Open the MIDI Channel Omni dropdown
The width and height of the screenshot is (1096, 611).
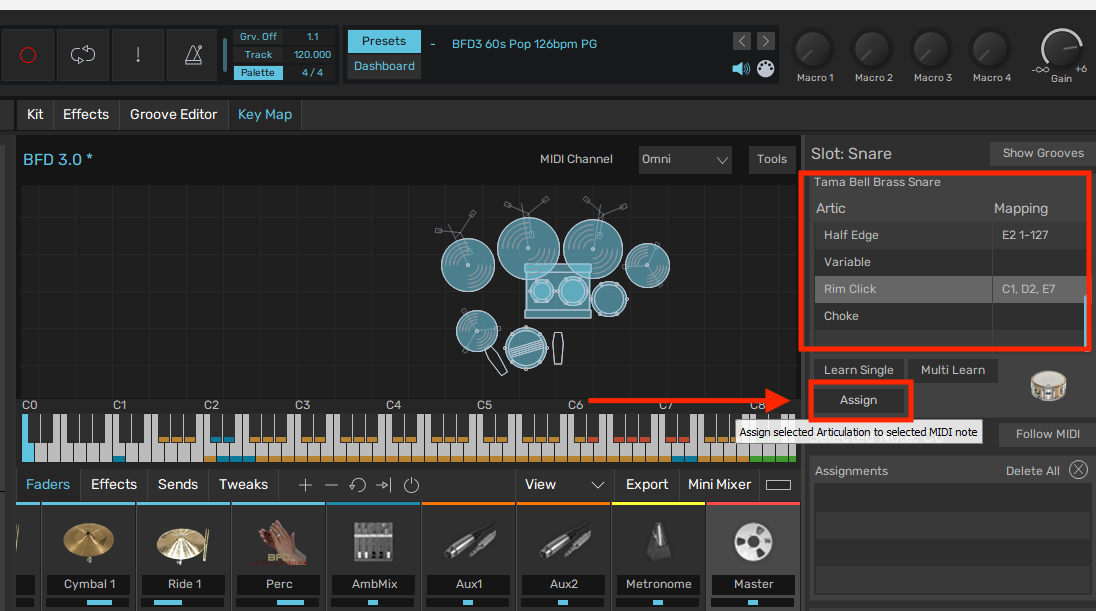(685, 159)
